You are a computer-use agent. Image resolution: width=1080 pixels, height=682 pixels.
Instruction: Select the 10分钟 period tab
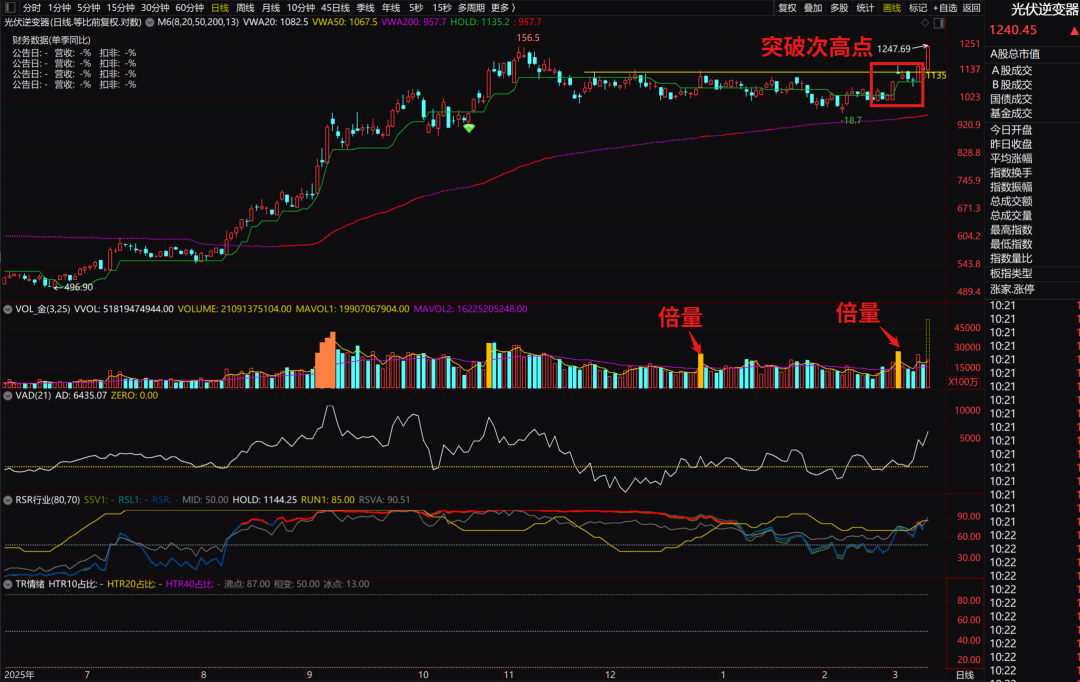click(300, 8)
